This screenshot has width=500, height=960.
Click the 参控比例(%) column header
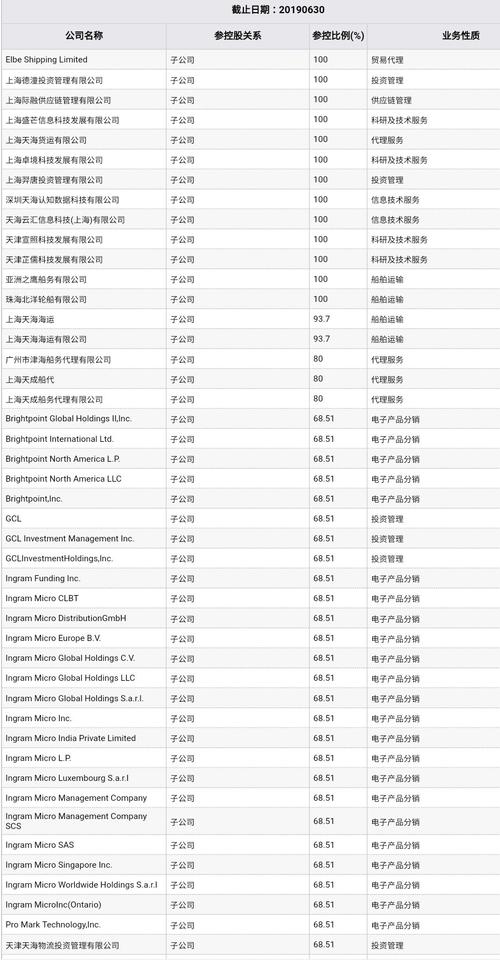(x=338, y=36)
